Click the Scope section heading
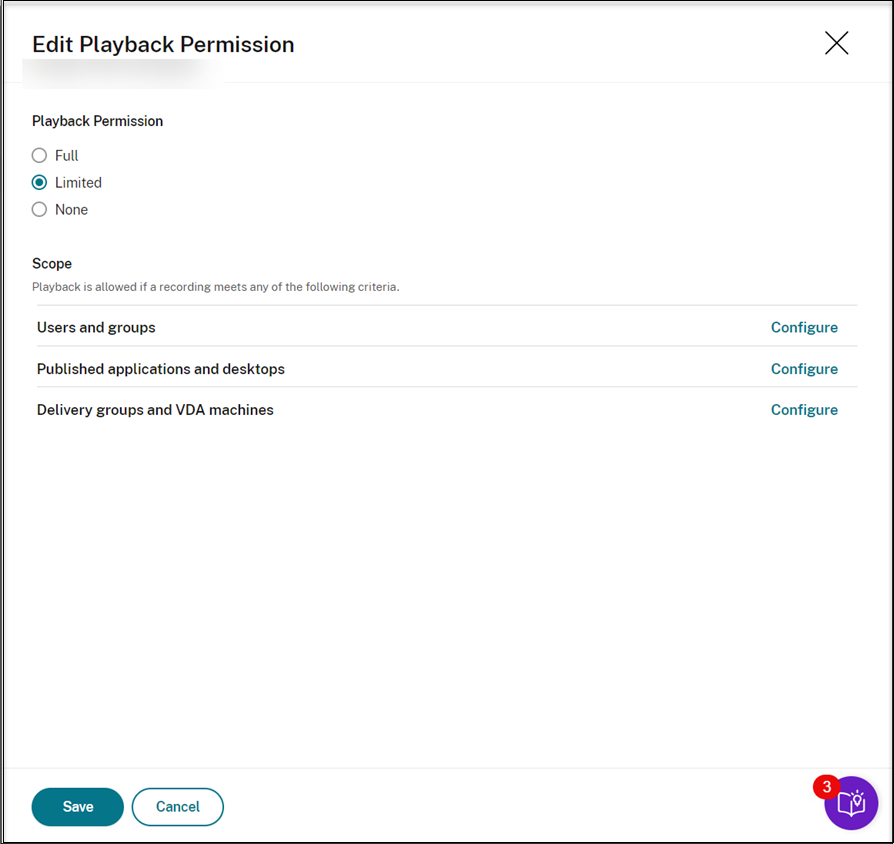Viewport: 894px width, 844px height. [52, 264]
